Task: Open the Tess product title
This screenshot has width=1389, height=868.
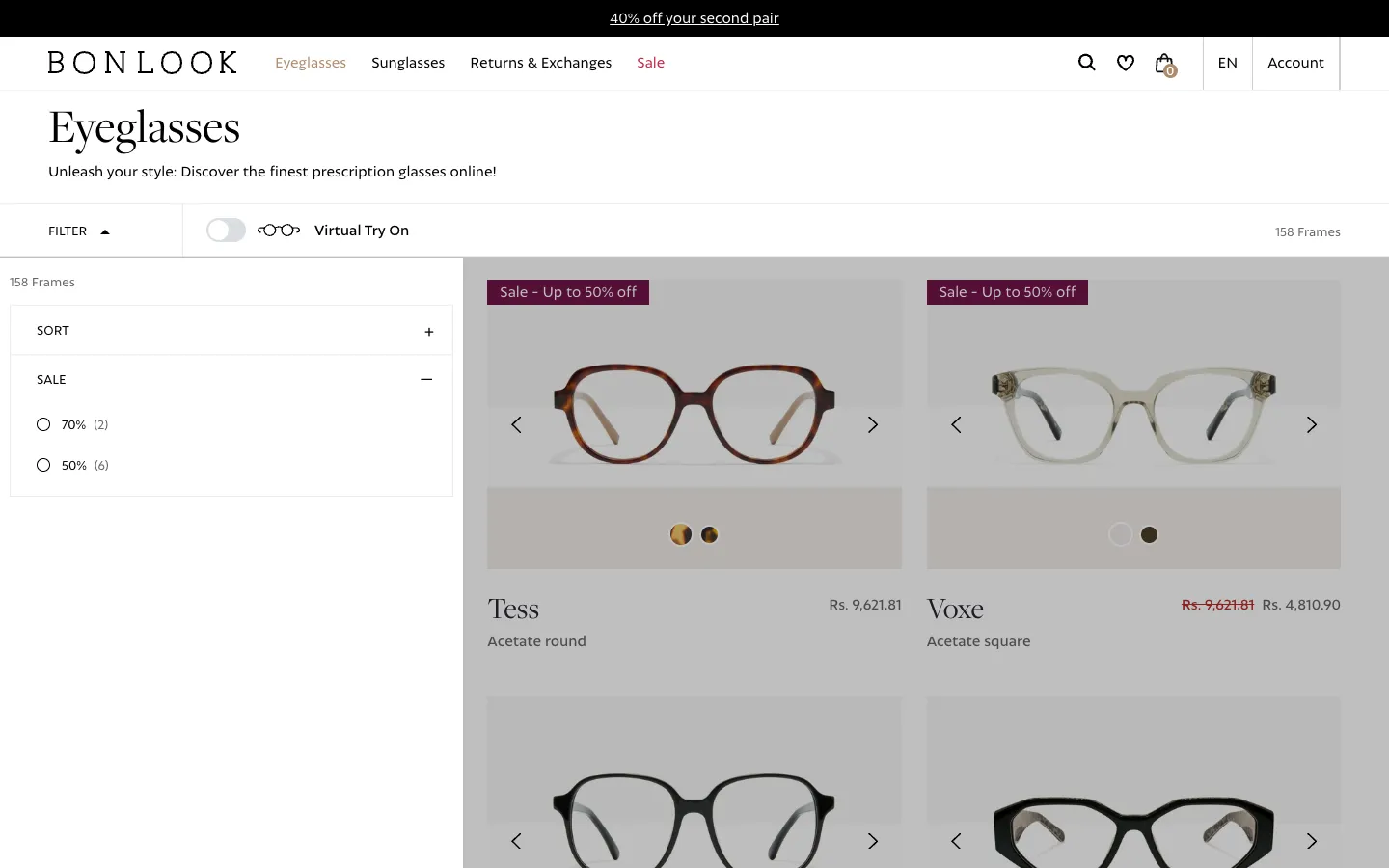Action: (513, 609)
